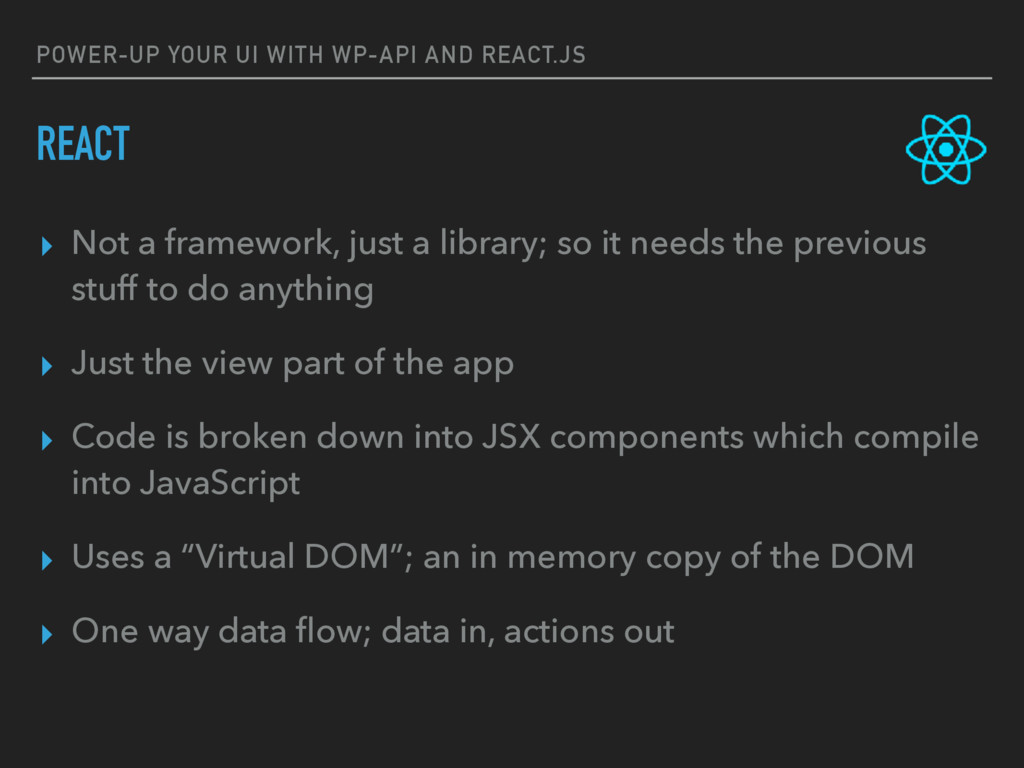The width and height of the screenshot is (1024, 768).
Task: Click the bullet arrow before 'Uses a Virtual DOM'
Action: [x=46, y=560]
